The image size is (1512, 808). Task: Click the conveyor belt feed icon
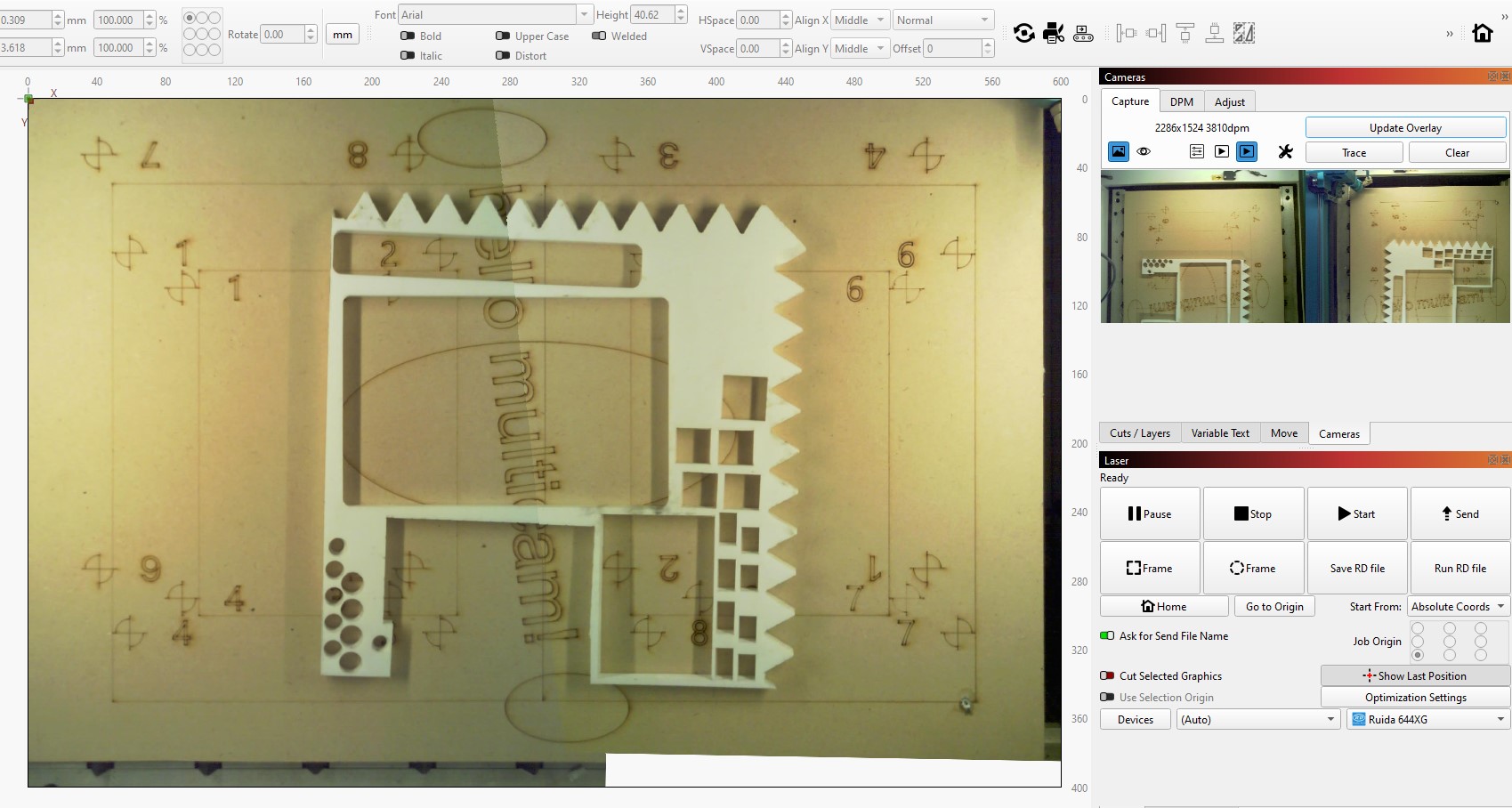pyautogui.click(x=1083, y=34)
